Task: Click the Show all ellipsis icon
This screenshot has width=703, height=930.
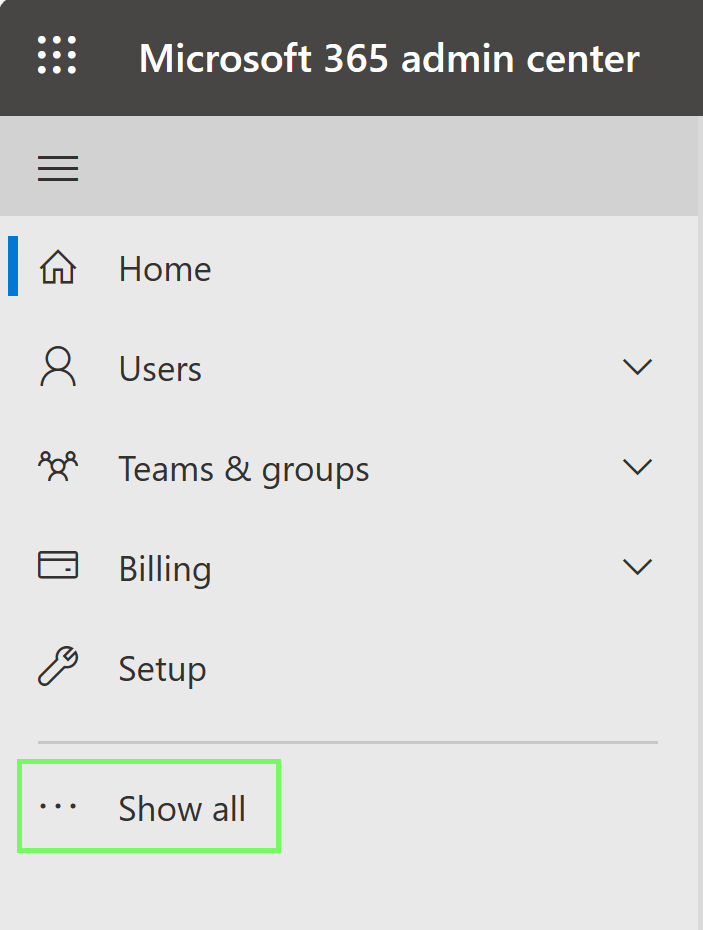Action: [58, 806]
